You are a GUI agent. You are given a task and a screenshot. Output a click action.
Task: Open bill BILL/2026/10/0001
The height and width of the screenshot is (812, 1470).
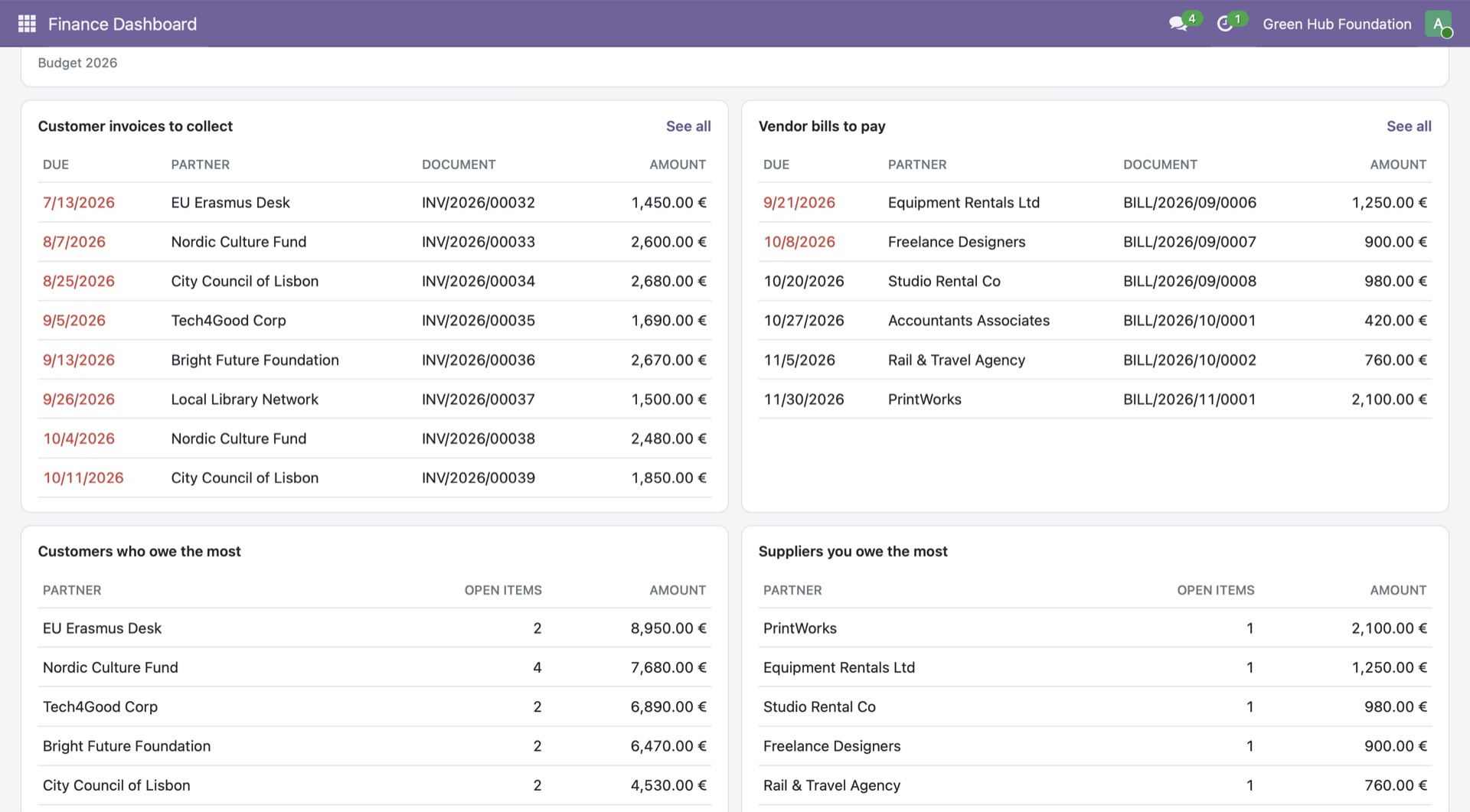click(x=1190, y=321)
